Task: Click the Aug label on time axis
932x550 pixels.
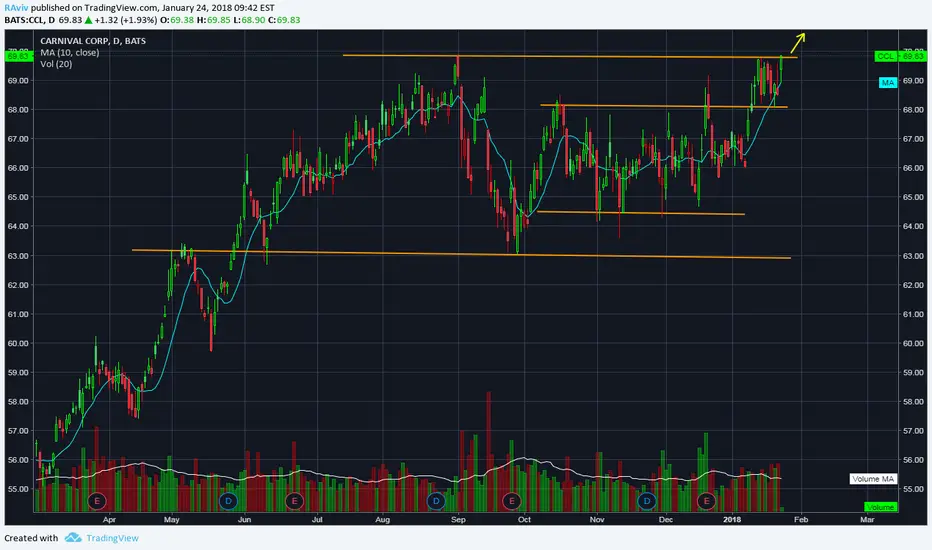Action: [x=382, y=520]
